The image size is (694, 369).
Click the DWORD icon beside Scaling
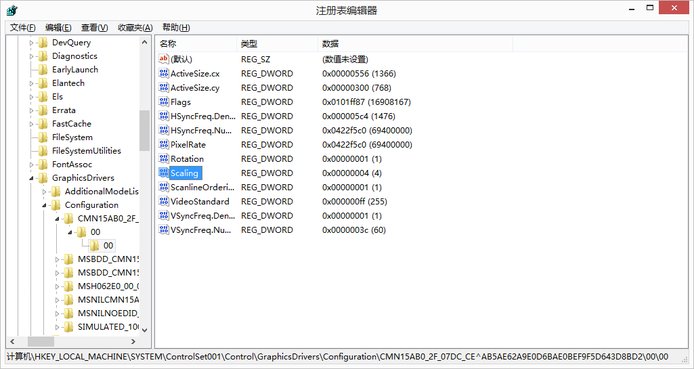(x=164, y=173)
